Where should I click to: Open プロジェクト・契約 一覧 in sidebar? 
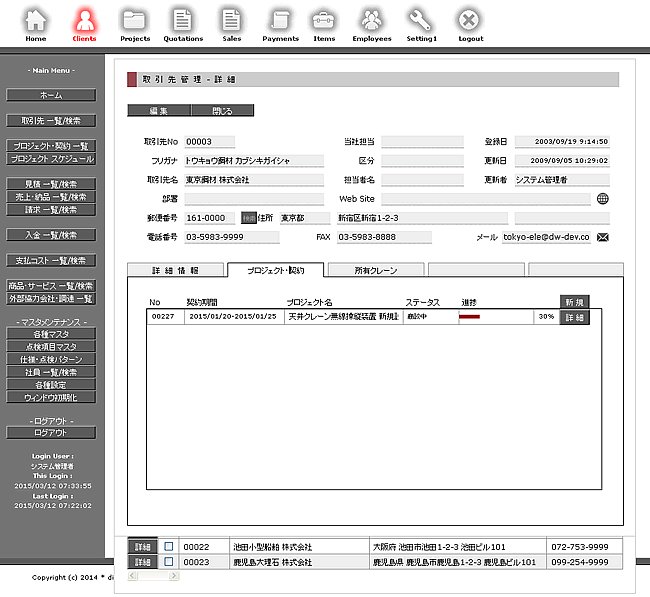point(51,146)
